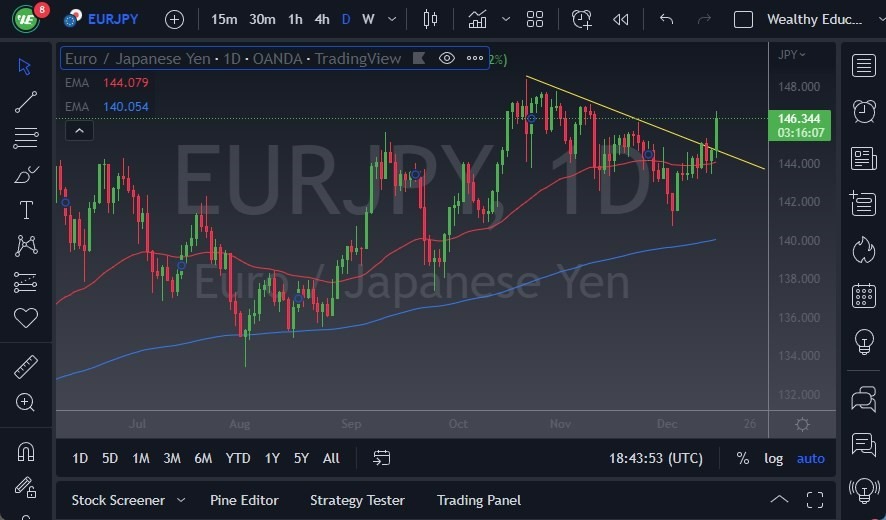Open the go to date calendar

381,458
